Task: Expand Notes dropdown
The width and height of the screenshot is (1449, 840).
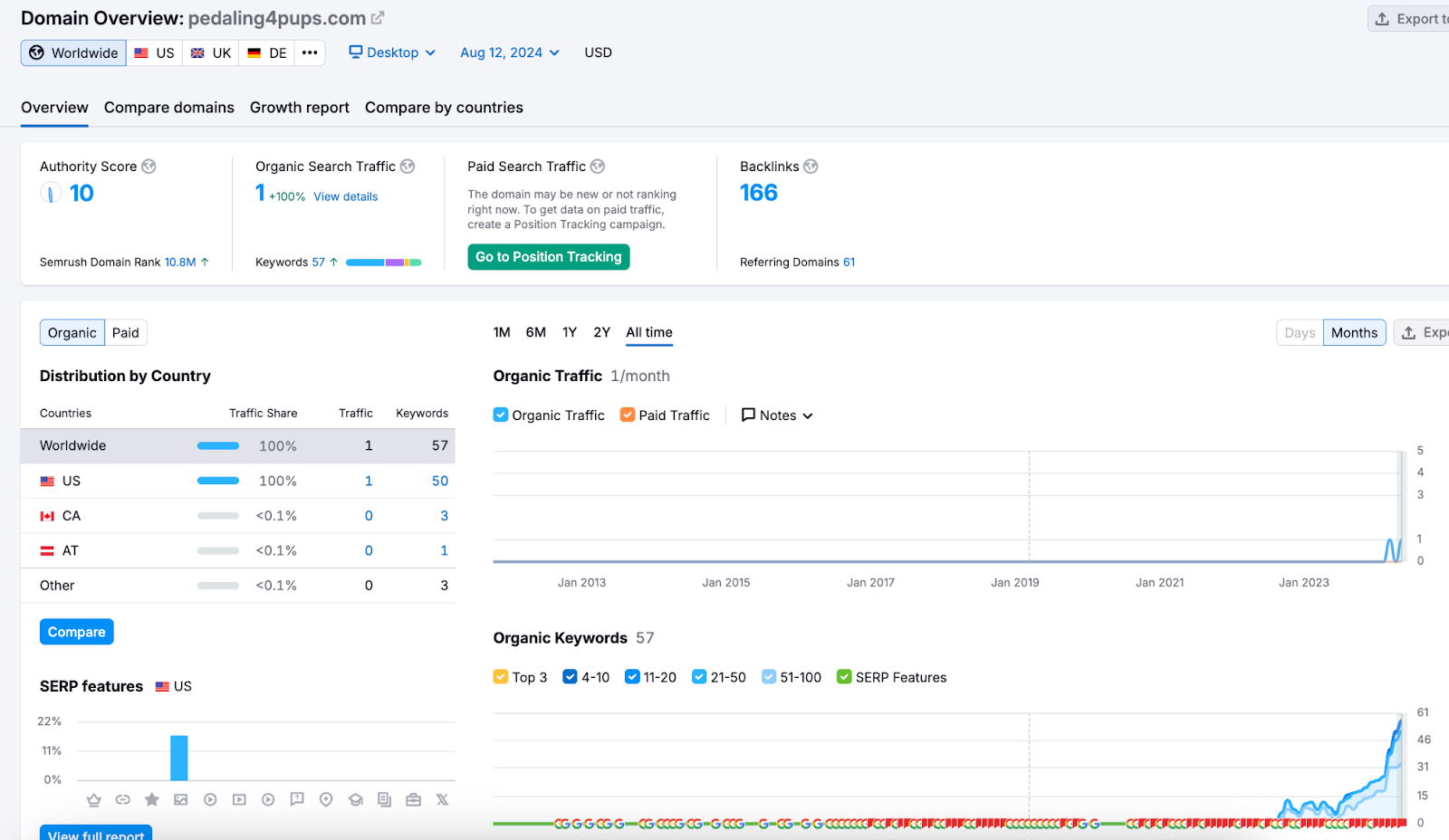Action: point(777,415)
